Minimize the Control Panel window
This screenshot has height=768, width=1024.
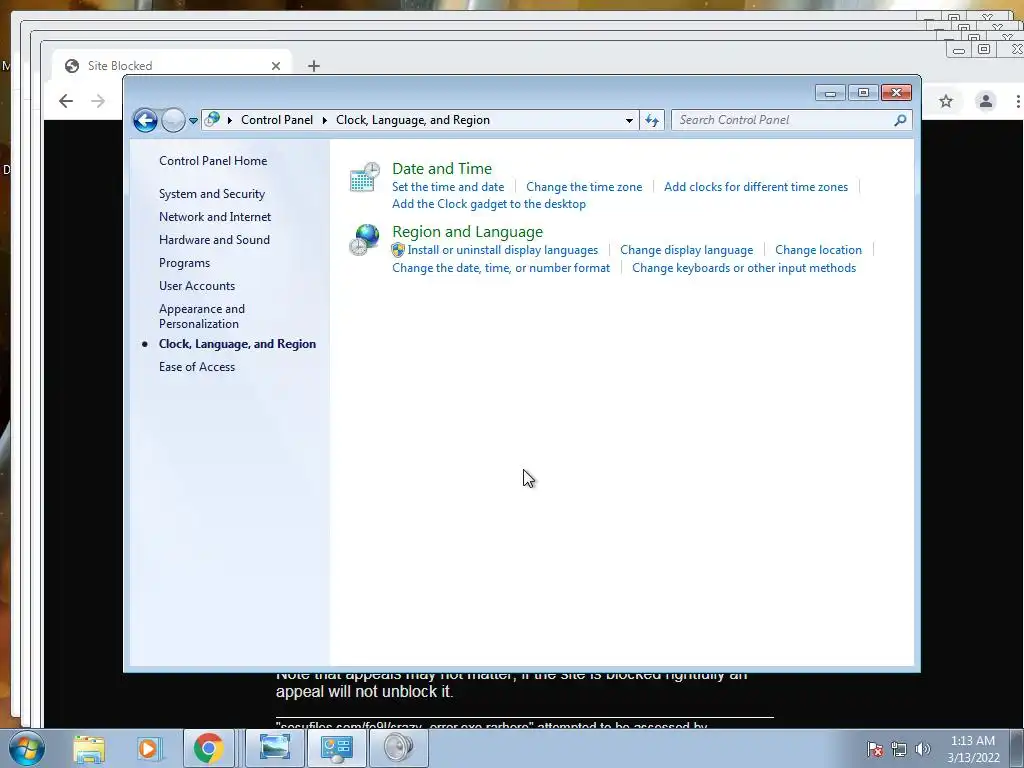(830, 93)
